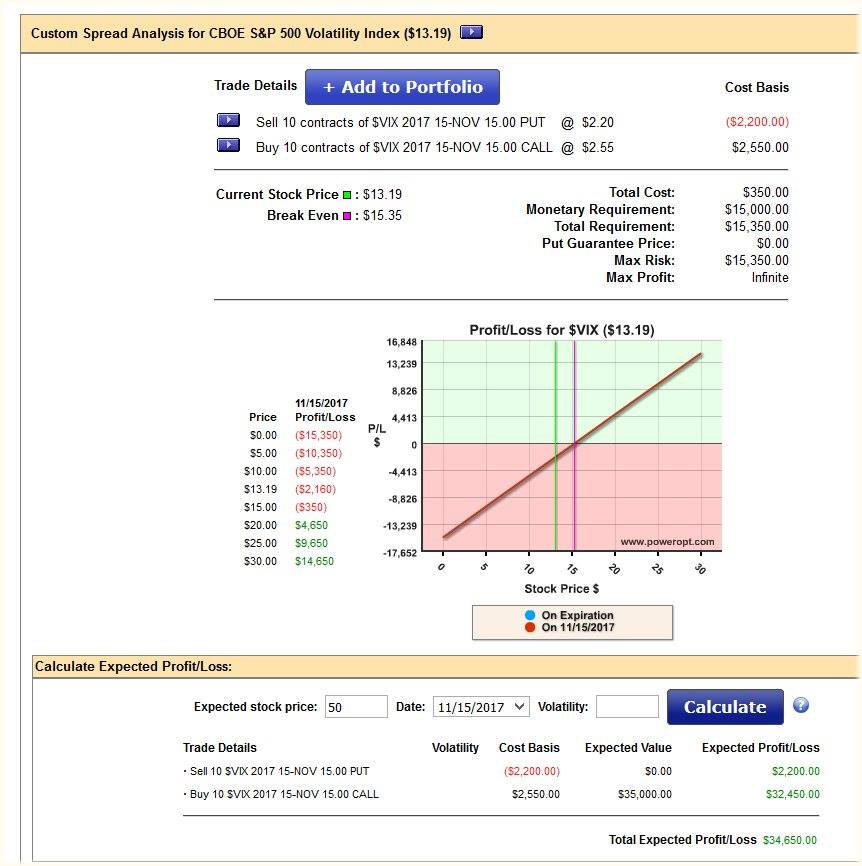Open the help question mark icon

[x=800, y=705]
